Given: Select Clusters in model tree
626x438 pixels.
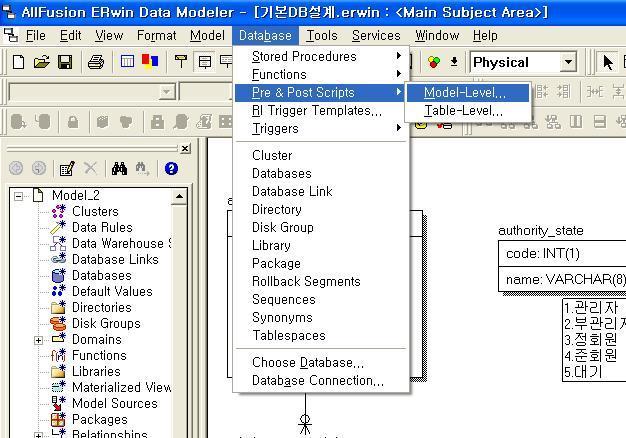Looking at the screenshot, I should point(95,211).
